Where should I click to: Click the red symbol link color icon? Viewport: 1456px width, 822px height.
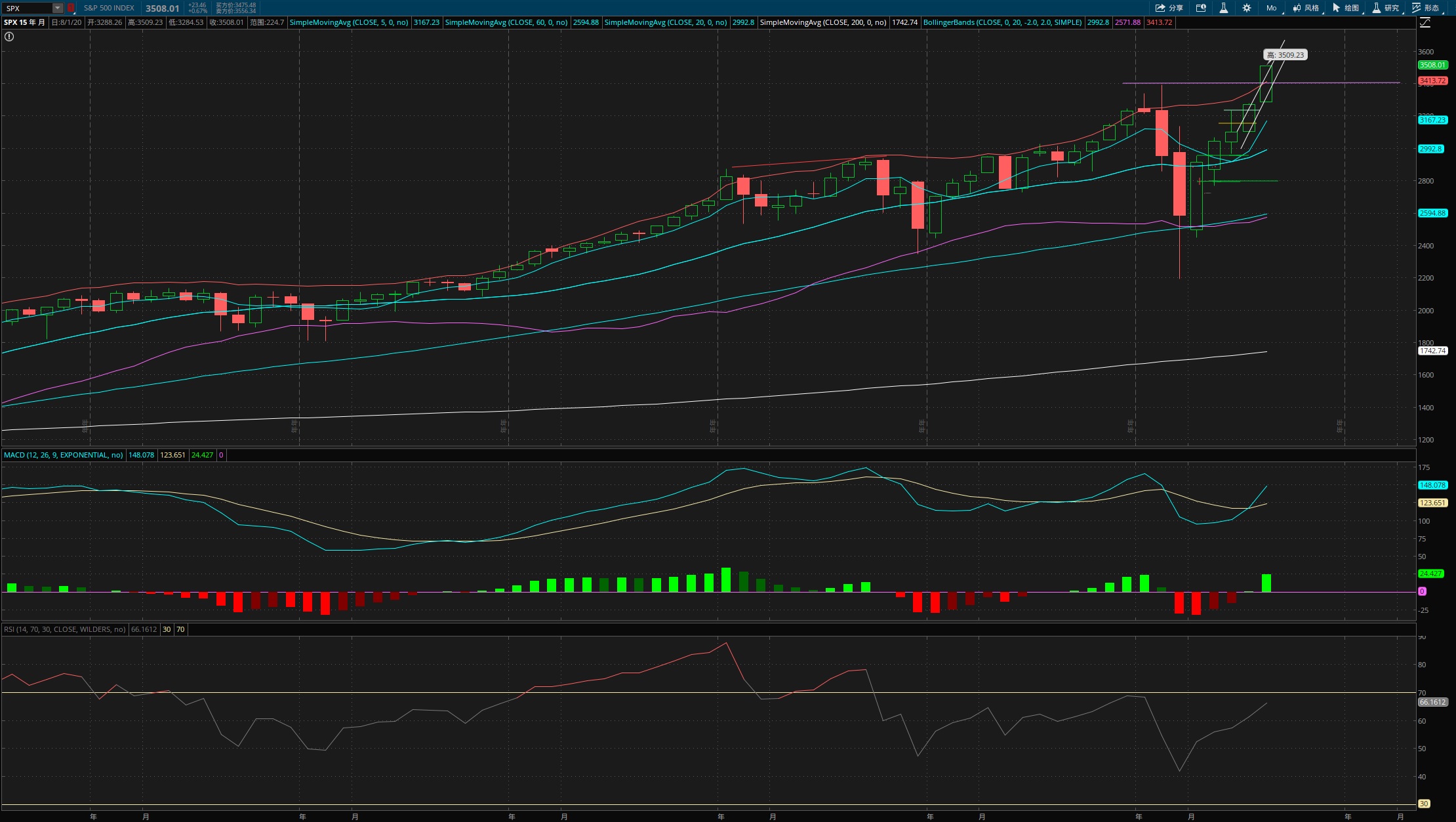click(x=70, y=8)
